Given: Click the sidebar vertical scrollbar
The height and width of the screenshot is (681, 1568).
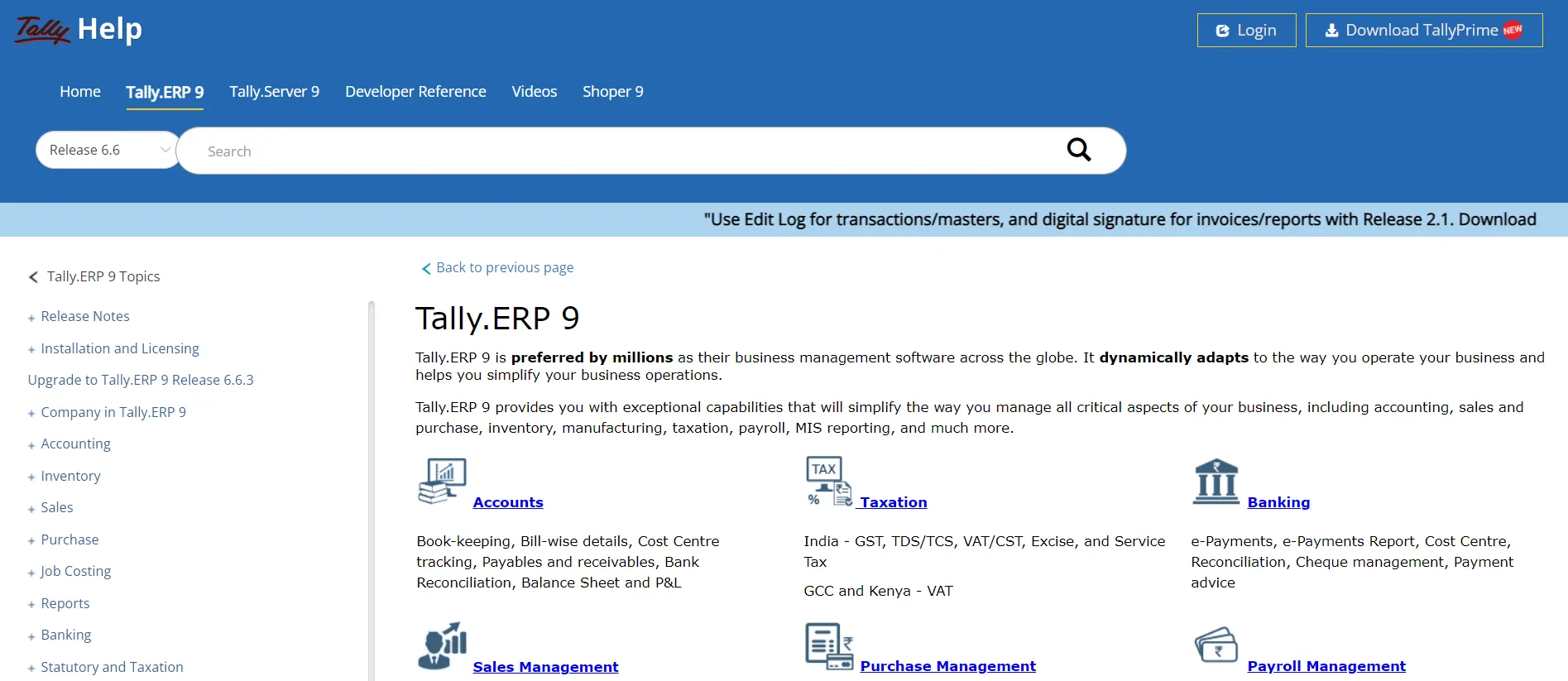Looking at the screenshot, I should [372, 491].
